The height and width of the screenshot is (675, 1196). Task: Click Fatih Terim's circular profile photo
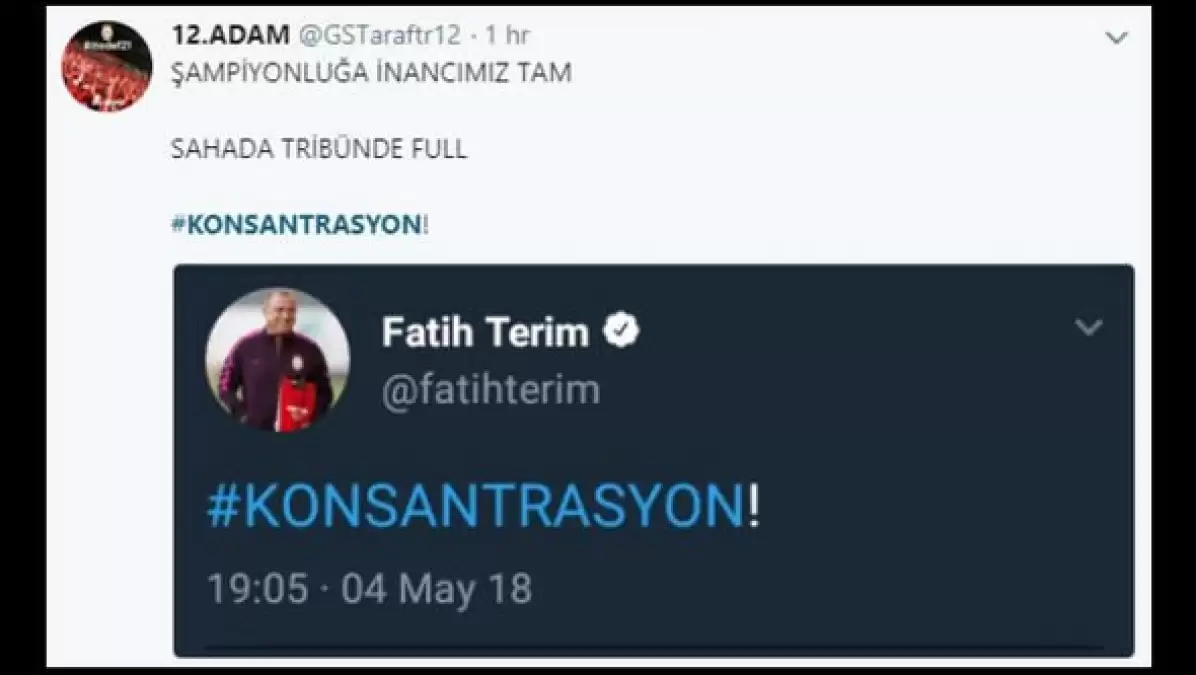[x=278, y=359]
